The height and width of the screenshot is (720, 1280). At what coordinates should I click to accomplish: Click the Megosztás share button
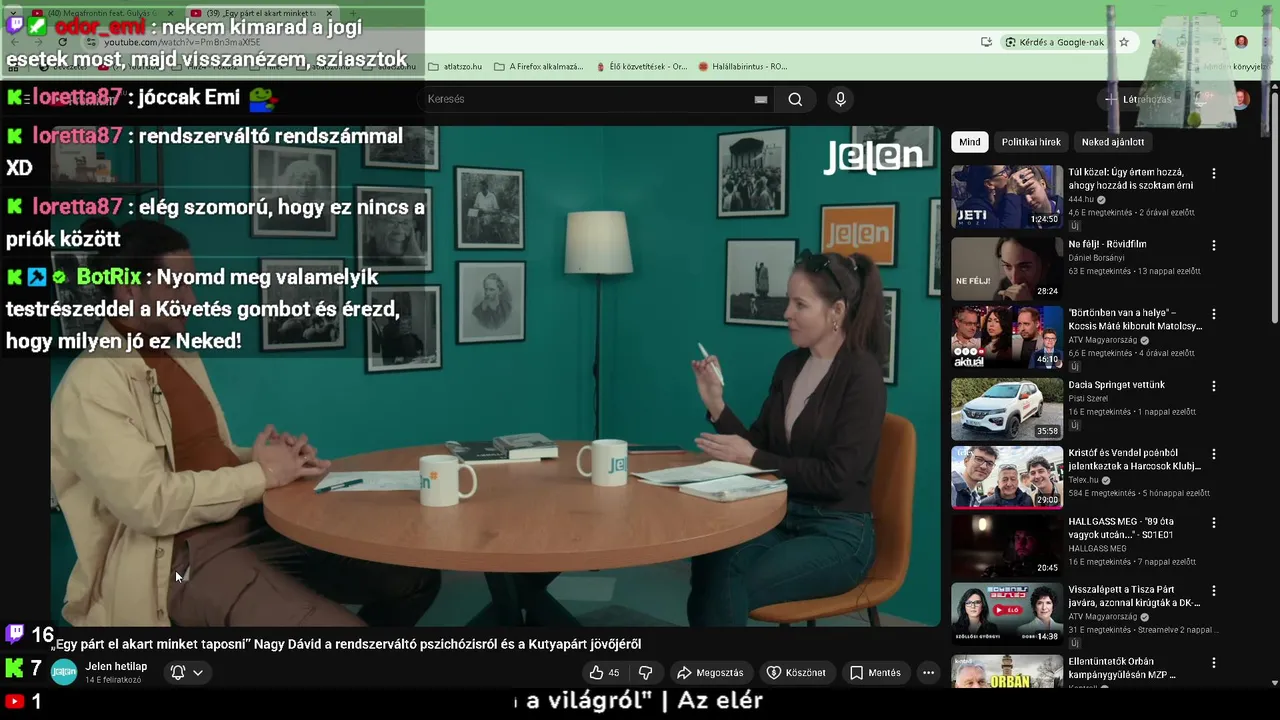[710, 673]
